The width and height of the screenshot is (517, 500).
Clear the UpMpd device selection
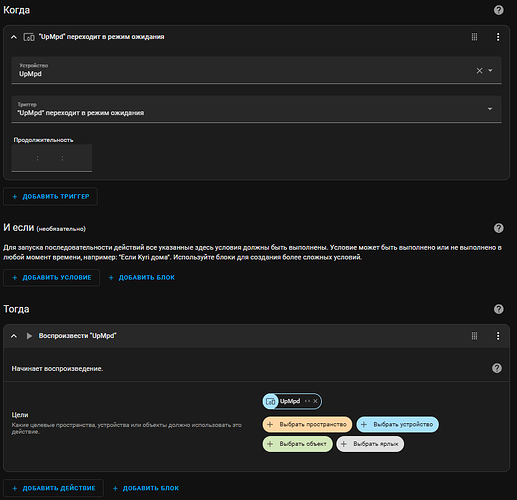[479, 70]
